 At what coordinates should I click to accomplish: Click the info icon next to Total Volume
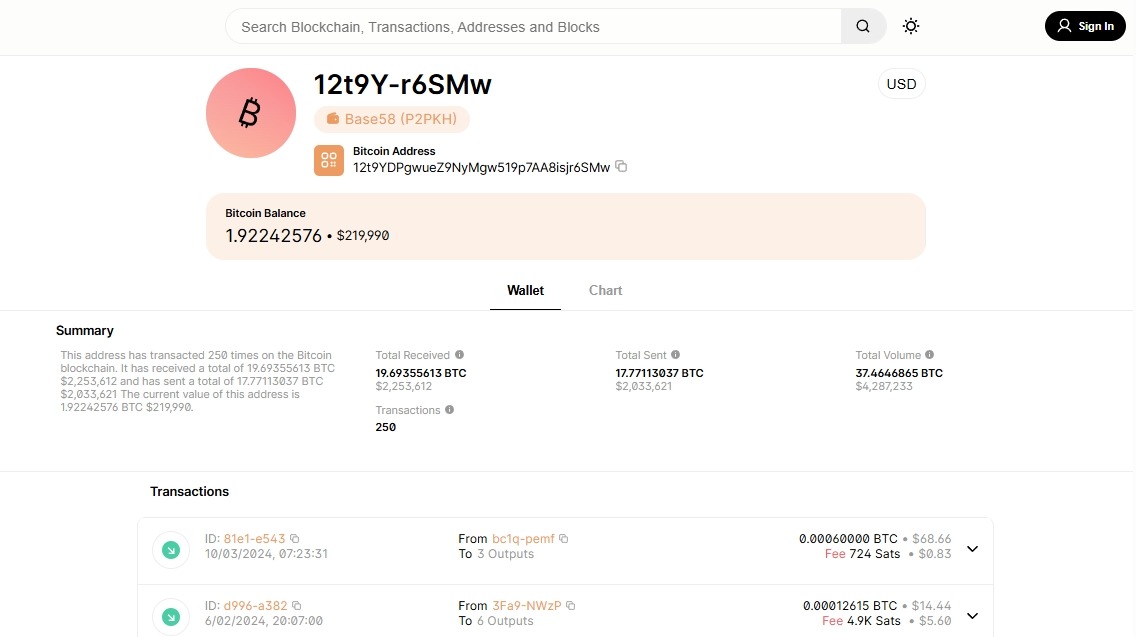[x=929, y=354]
